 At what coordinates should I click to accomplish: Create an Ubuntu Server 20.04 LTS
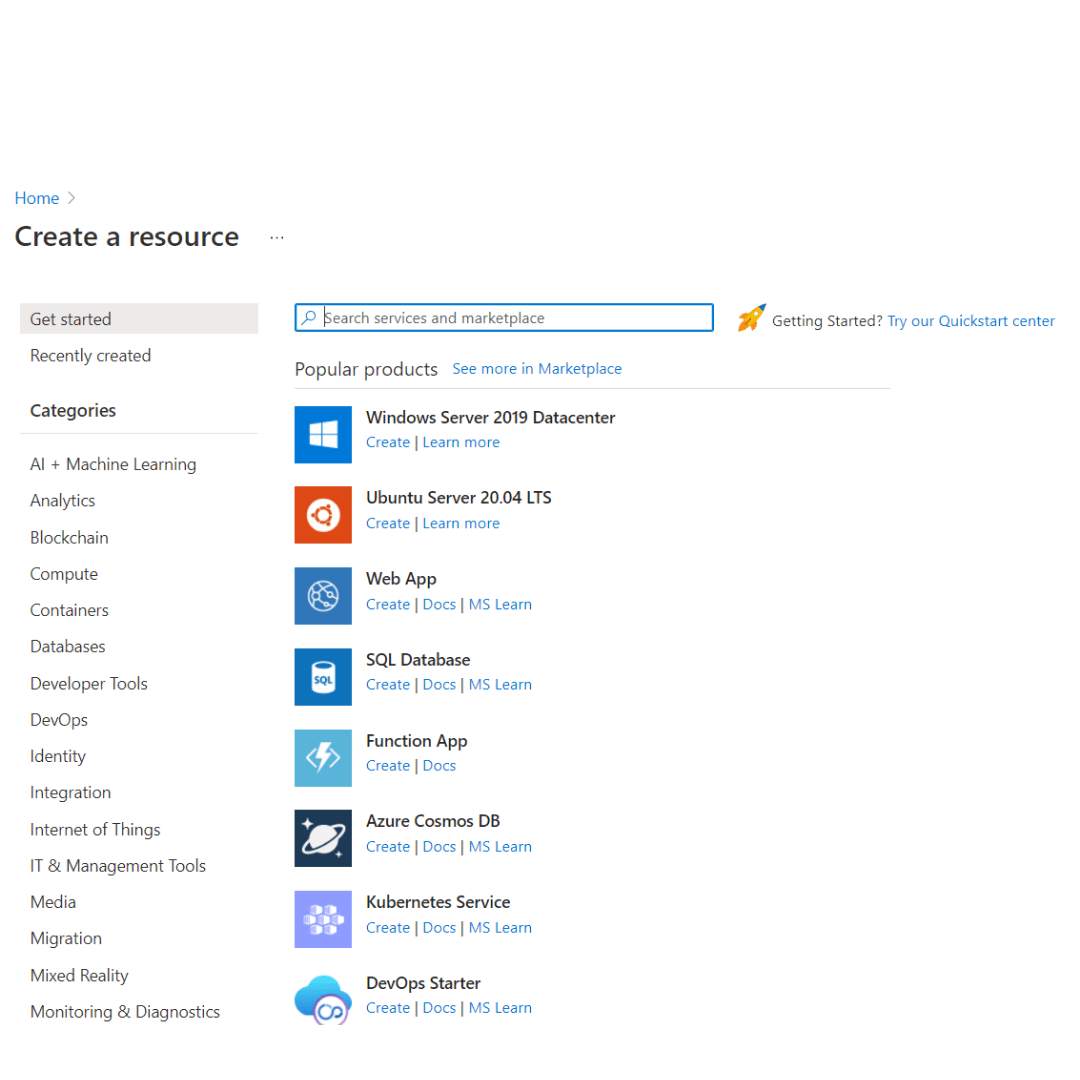[388, 523]
